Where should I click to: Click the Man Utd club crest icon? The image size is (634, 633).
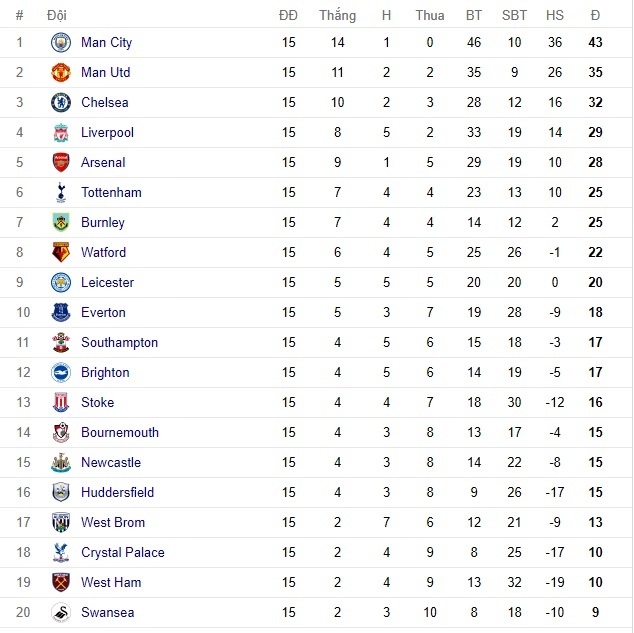click(61, 73)
